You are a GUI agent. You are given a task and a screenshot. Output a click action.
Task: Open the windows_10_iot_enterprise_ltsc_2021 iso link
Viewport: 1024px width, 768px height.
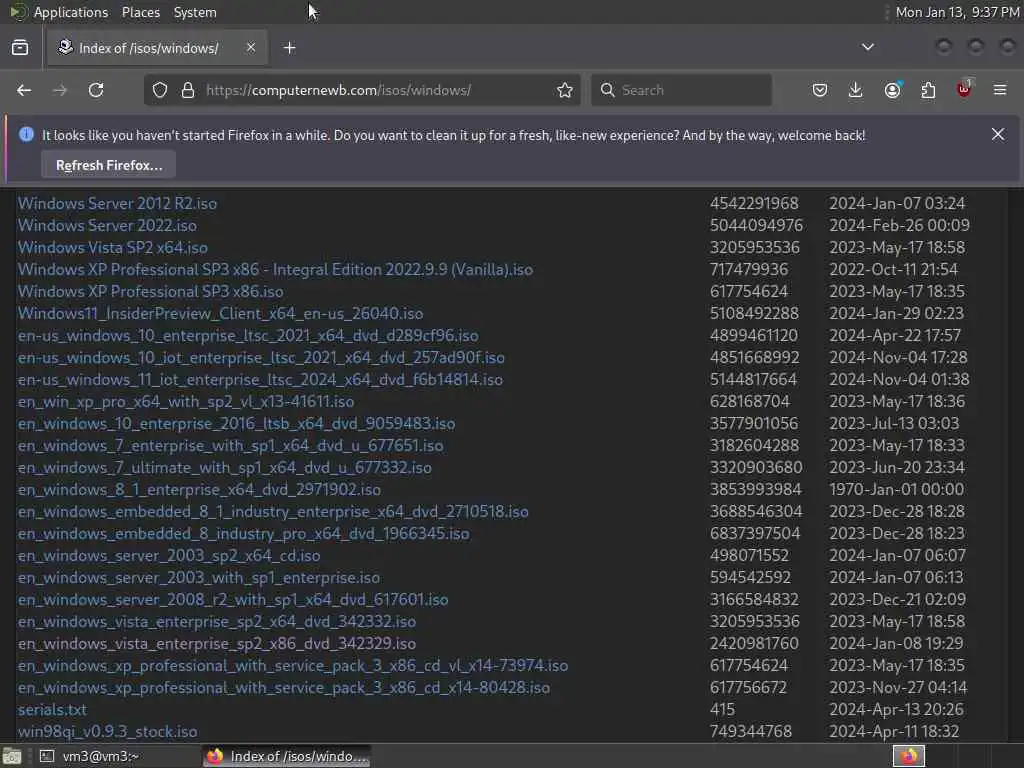[261, 357]
